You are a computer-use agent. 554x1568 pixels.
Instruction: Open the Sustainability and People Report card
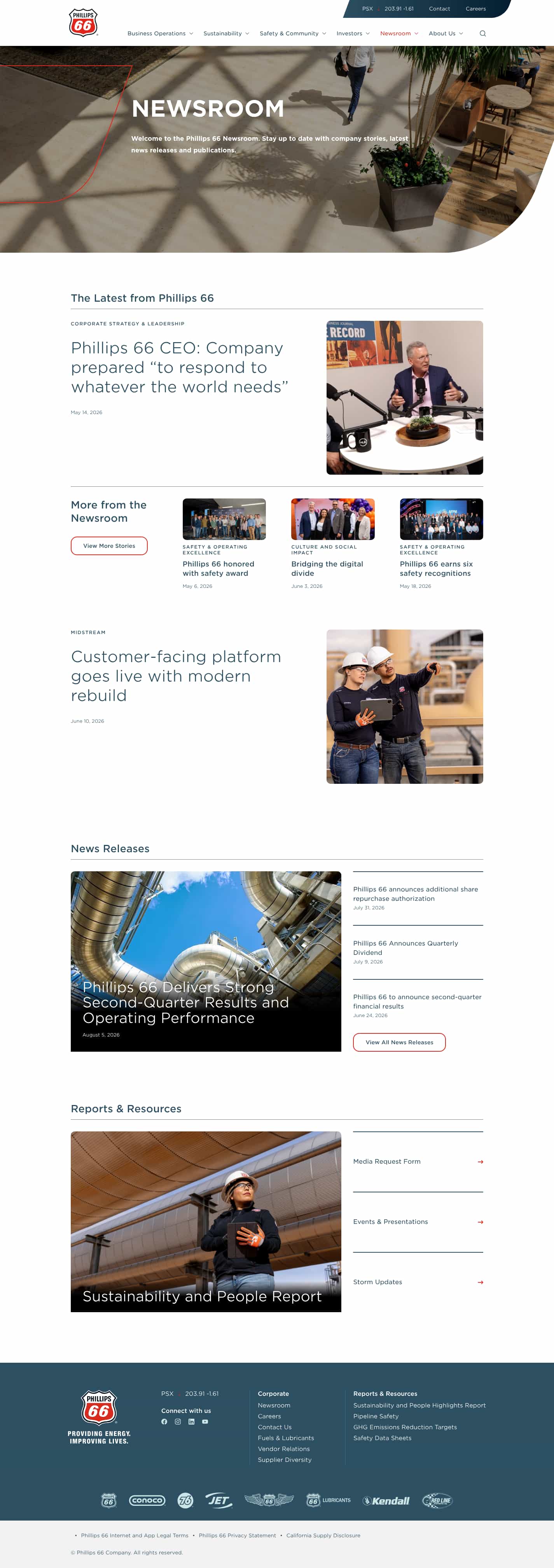(x=206, y=1222)
